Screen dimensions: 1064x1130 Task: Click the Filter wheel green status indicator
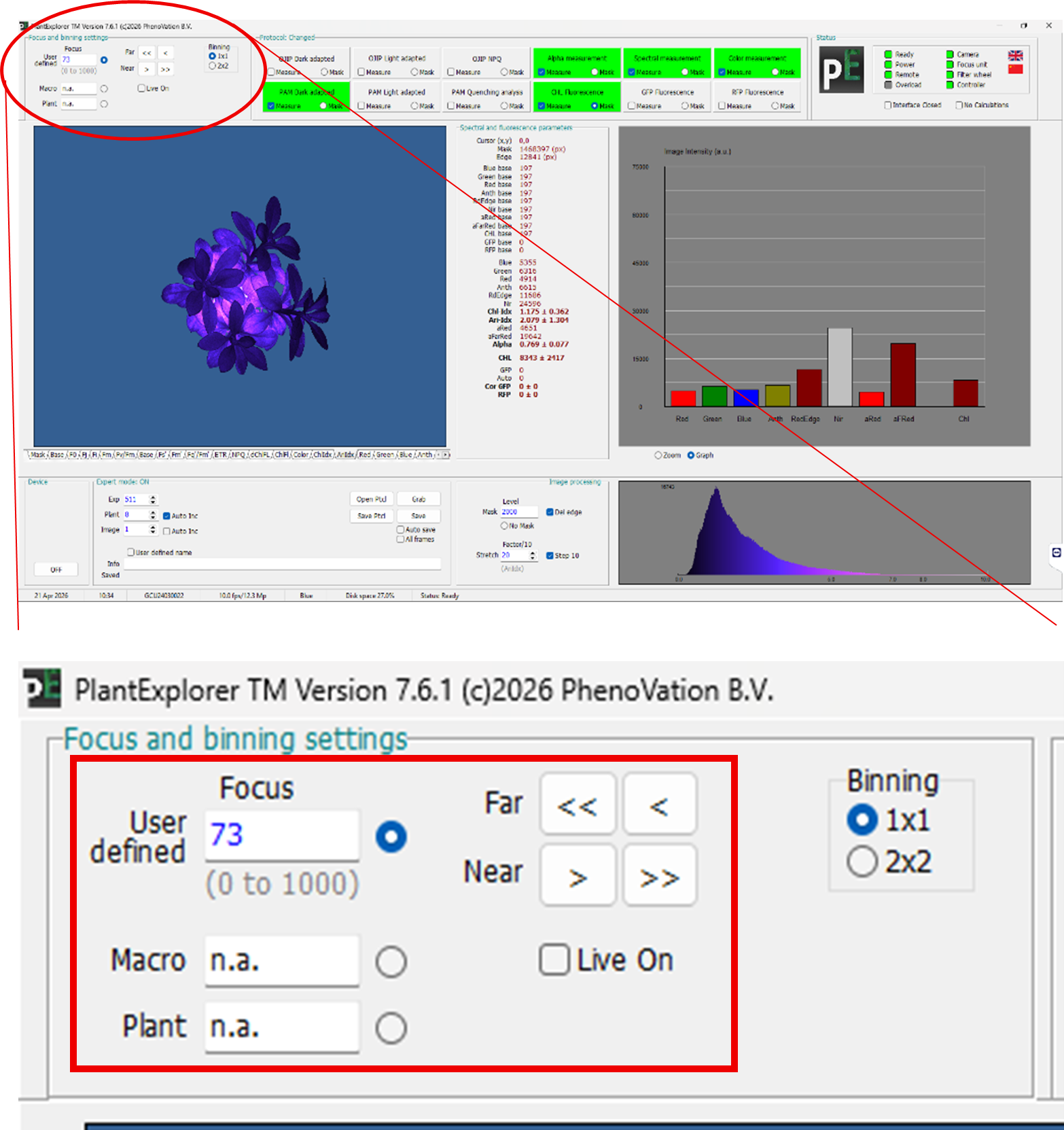coord(950,75)
